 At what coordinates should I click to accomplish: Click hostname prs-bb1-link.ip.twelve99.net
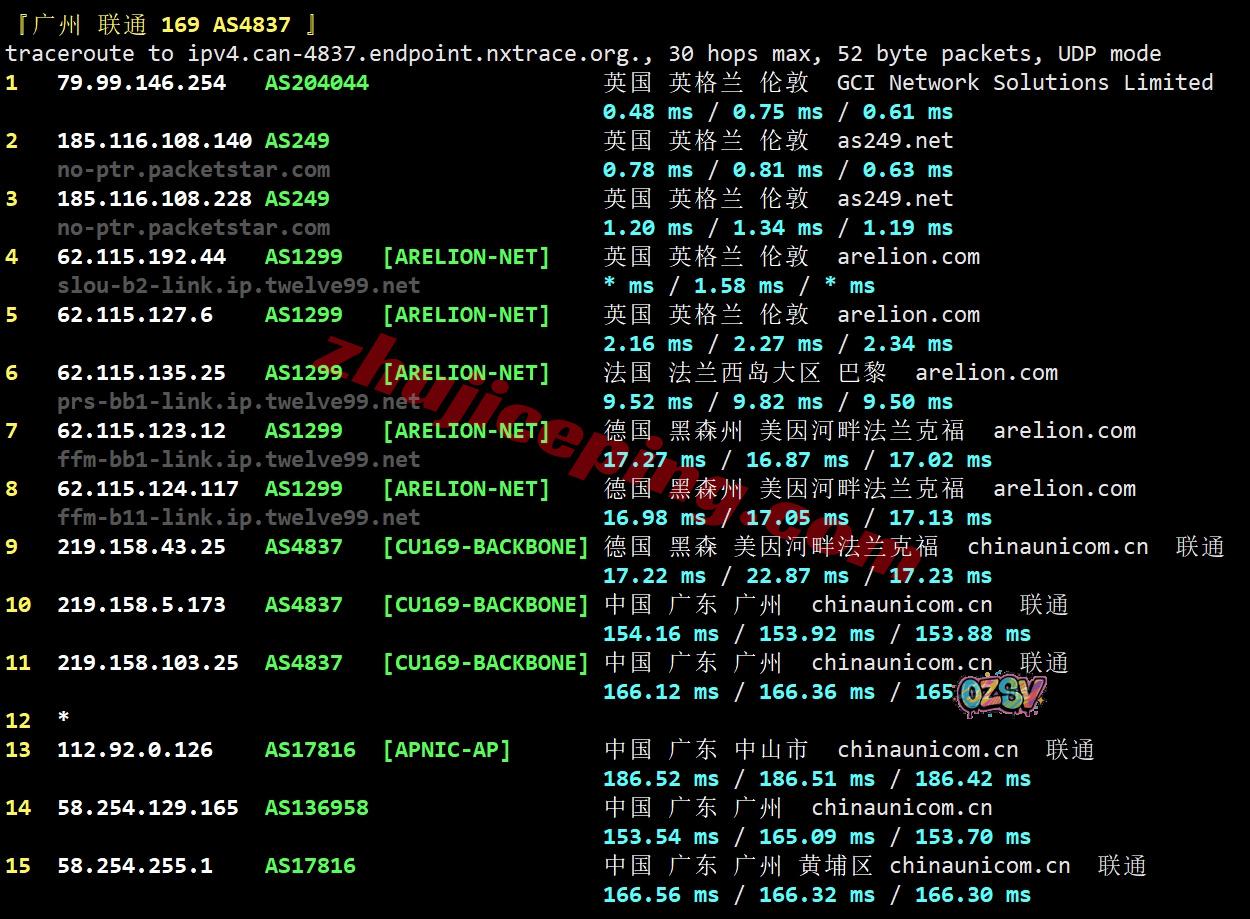click(x=238, y=402)
